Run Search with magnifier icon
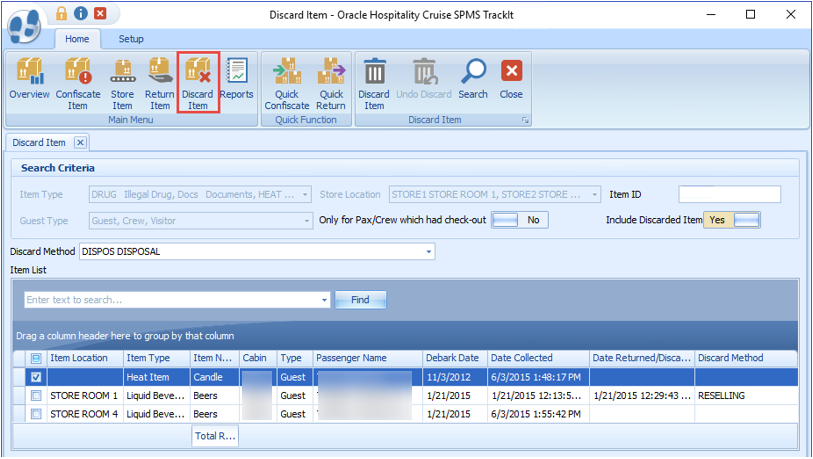Image resolution: width=813 pixels, height=459 pixels. (473, 79)
